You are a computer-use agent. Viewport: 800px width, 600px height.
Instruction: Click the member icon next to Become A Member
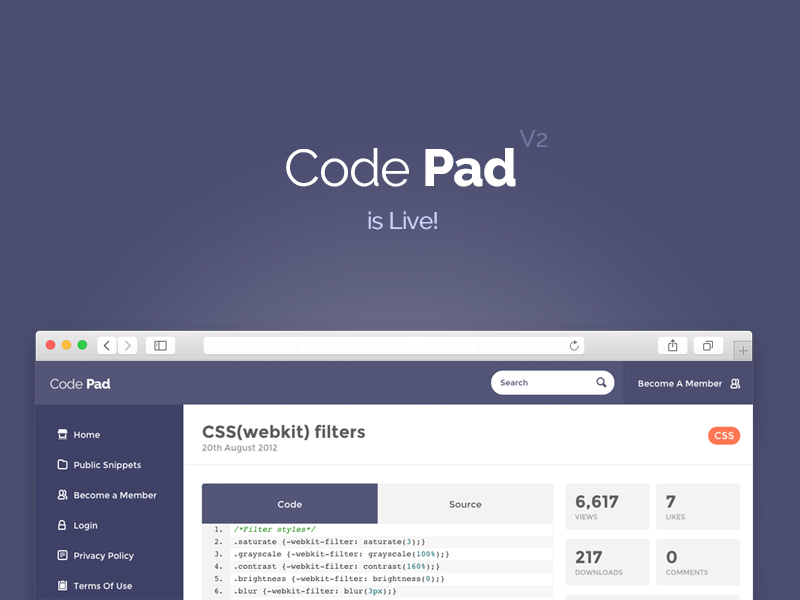[736, 383]
